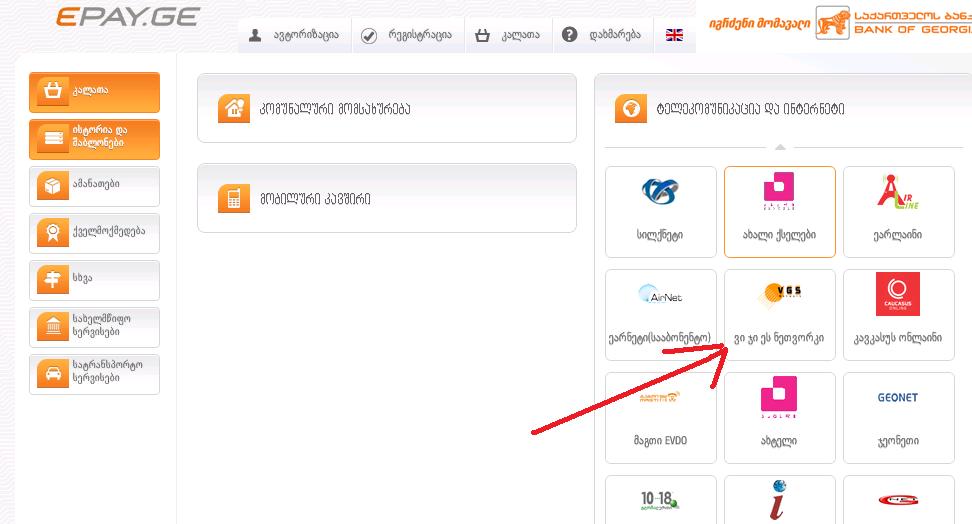Open the ქველმოქმედება sidebar item
The height and width of the screenshot is (524, 972).
pyautogui.click(x=94, y=233)
